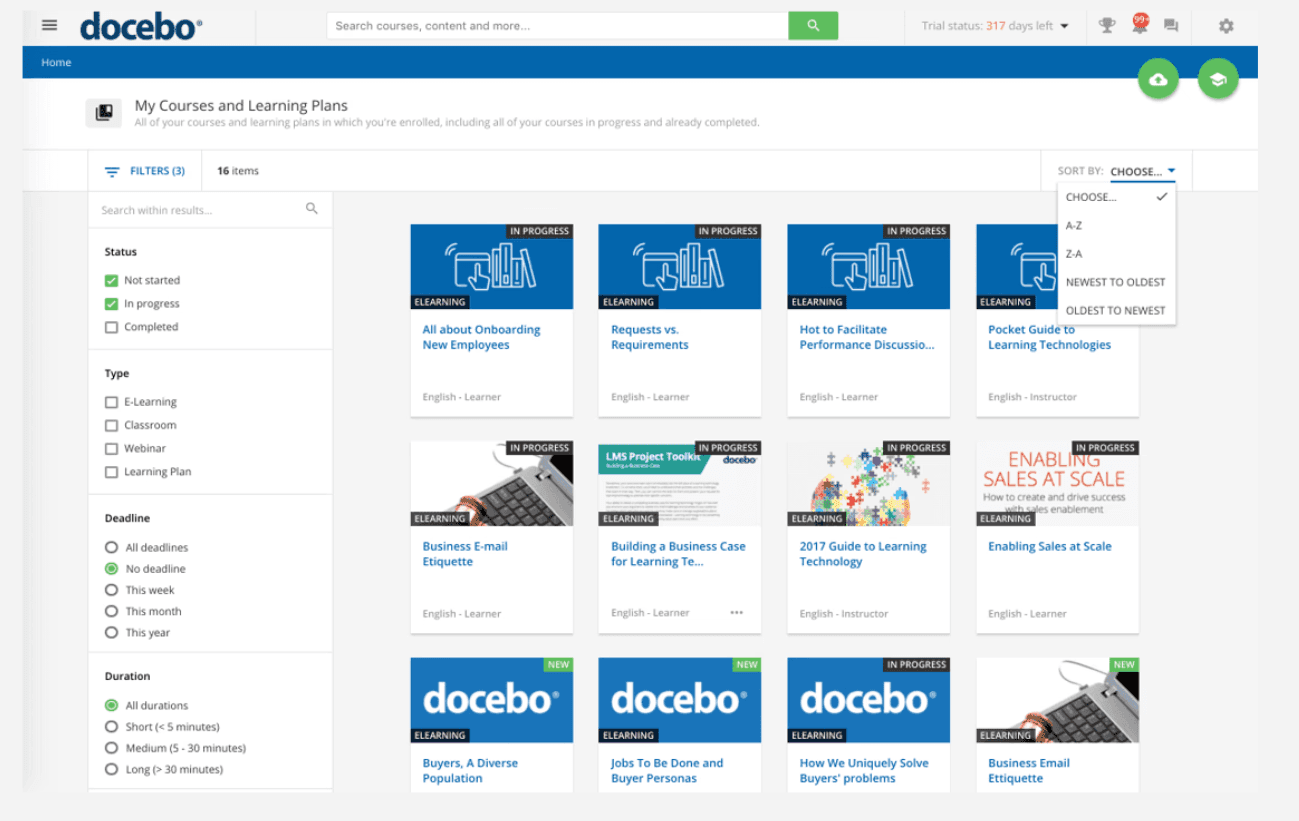
Task: Select the This month deadline option
Action: (111, 611)
